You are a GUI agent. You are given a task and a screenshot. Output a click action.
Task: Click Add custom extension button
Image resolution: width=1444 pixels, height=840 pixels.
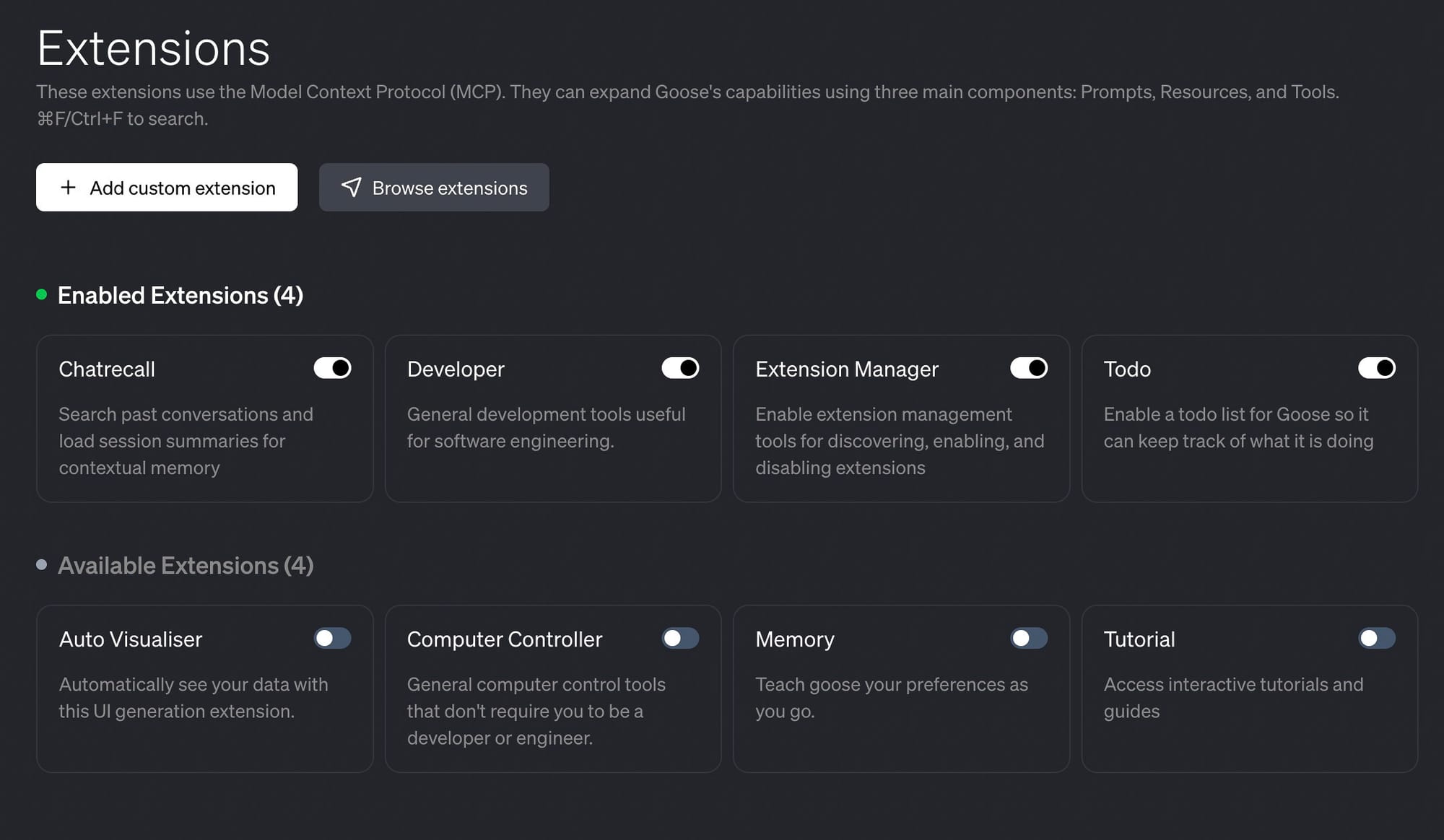[x=167, y=188]
